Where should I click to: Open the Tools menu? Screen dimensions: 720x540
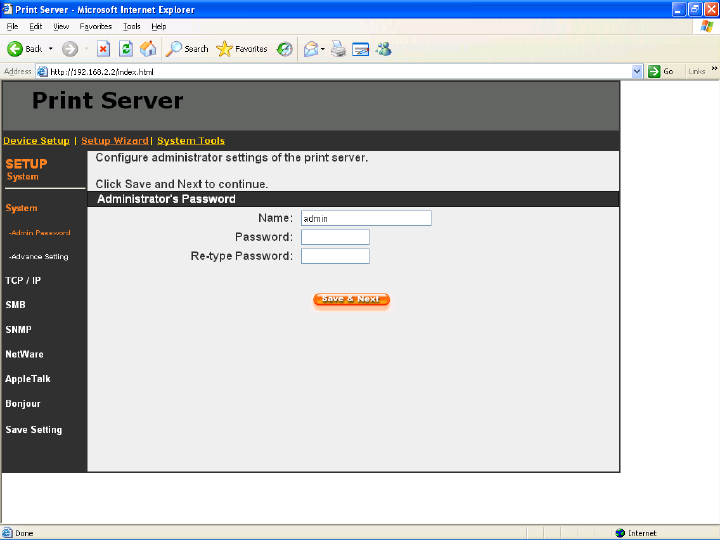(131, 27)
